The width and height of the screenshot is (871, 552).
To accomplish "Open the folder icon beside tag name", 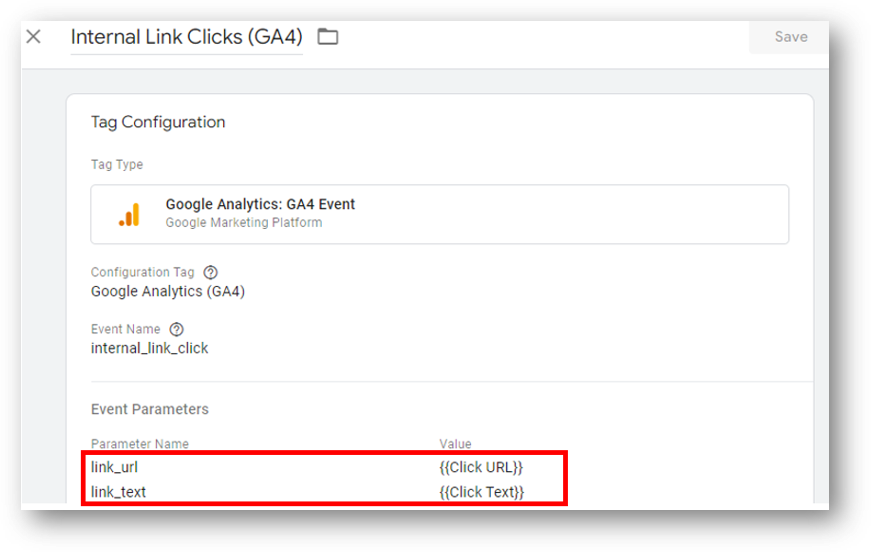I will 328,37.
